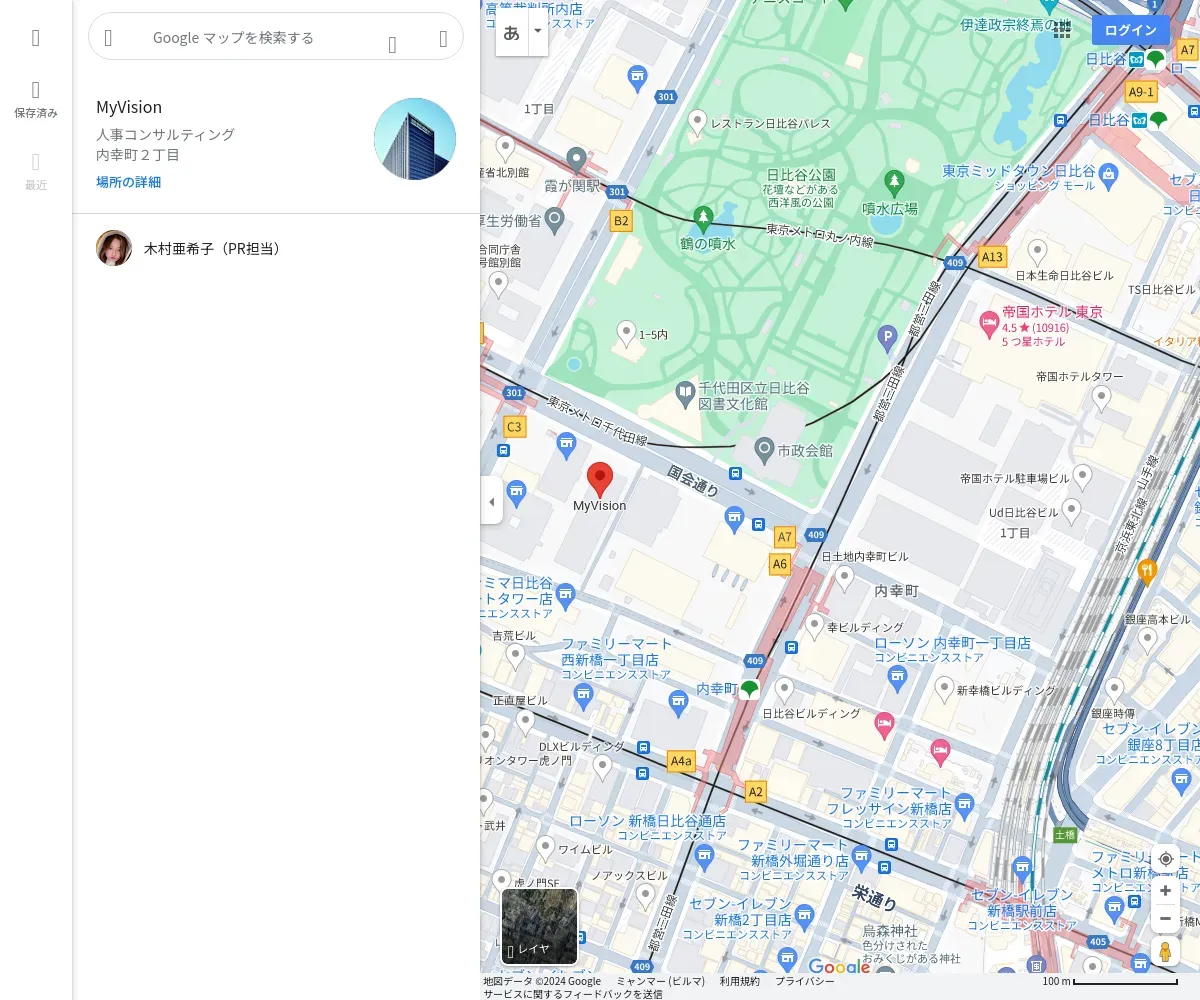This screenshot has height=1000, width=1200.
Task: Collapse the side panel with arrow handle
Action: click(x=491, y=500)
